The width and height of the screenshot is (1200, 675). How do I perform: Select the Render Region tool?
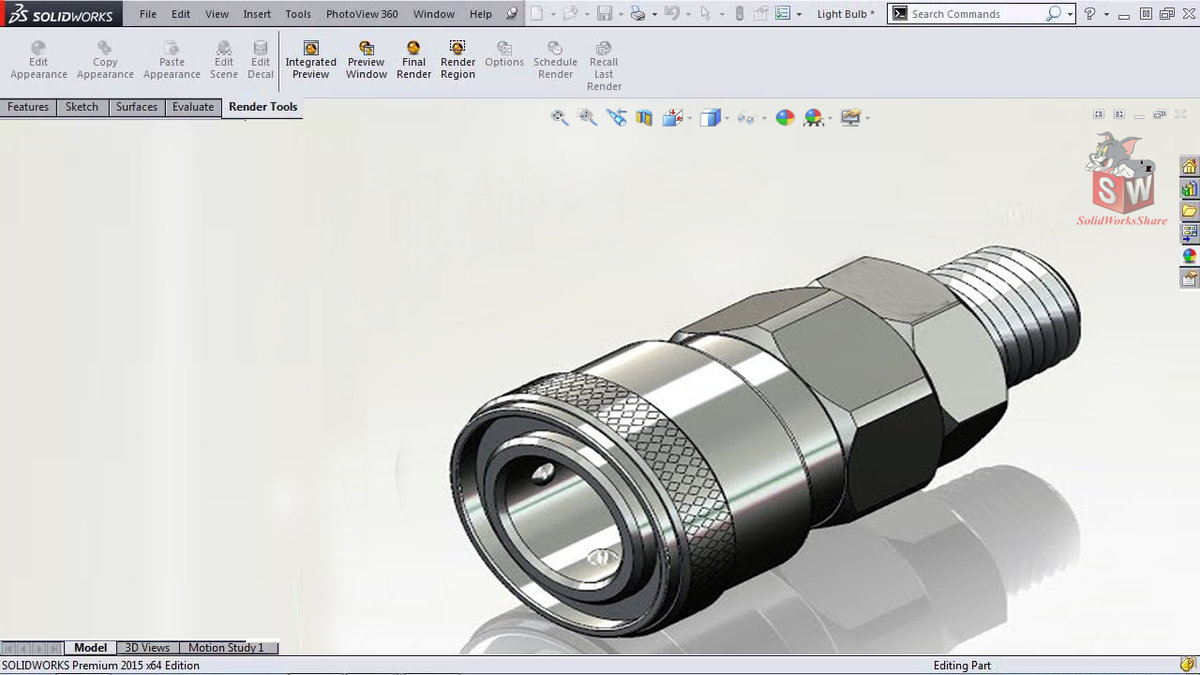click(x=458, y=61)
